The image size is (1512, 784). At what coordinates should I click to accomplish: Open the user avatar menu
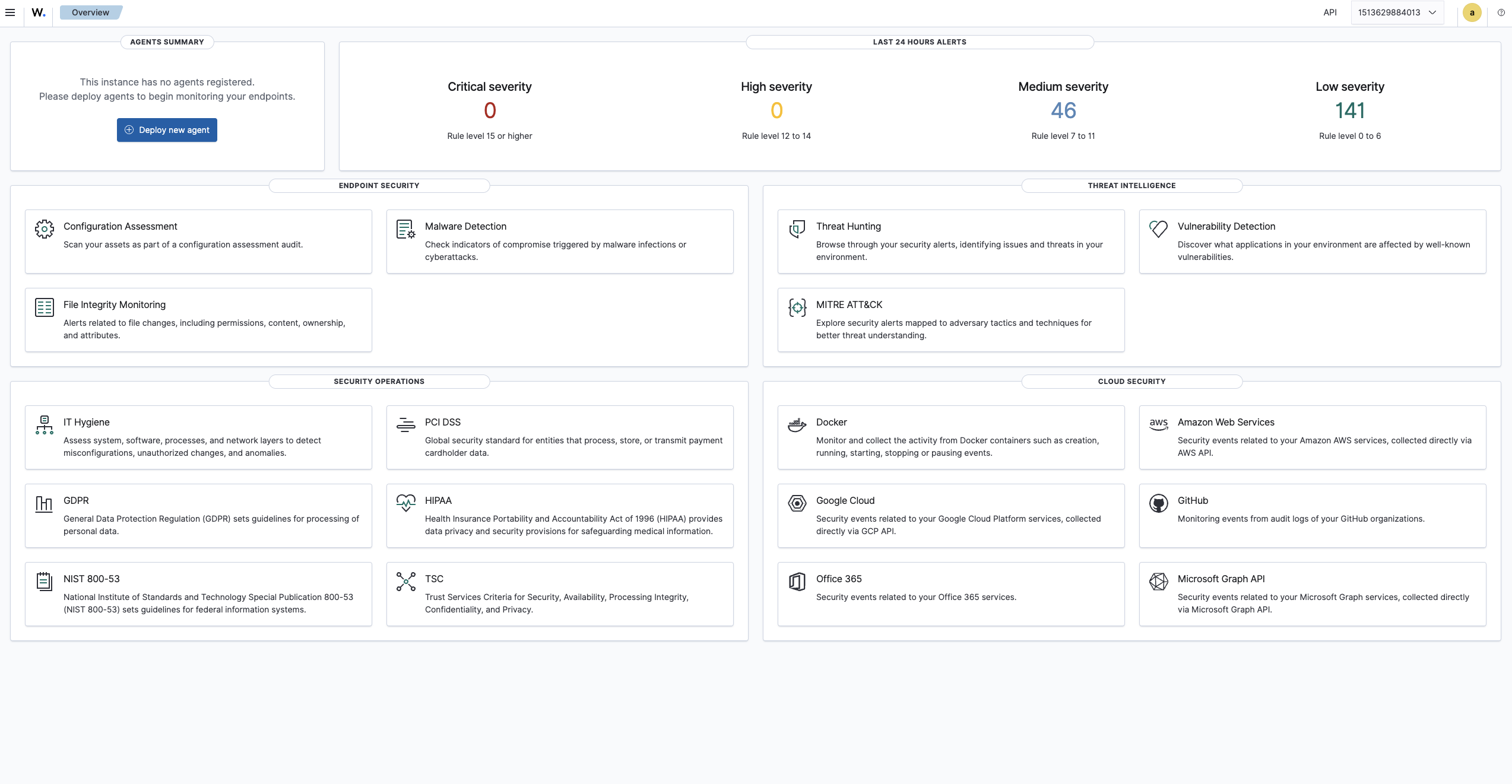pyautogui.click(x=1472, y=12)
